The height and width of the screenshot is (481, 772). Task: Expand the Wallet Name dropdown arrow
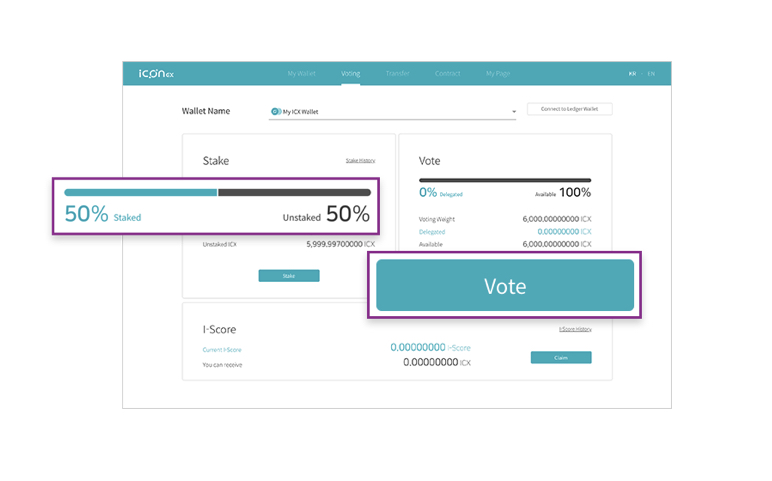coord(514,112)
